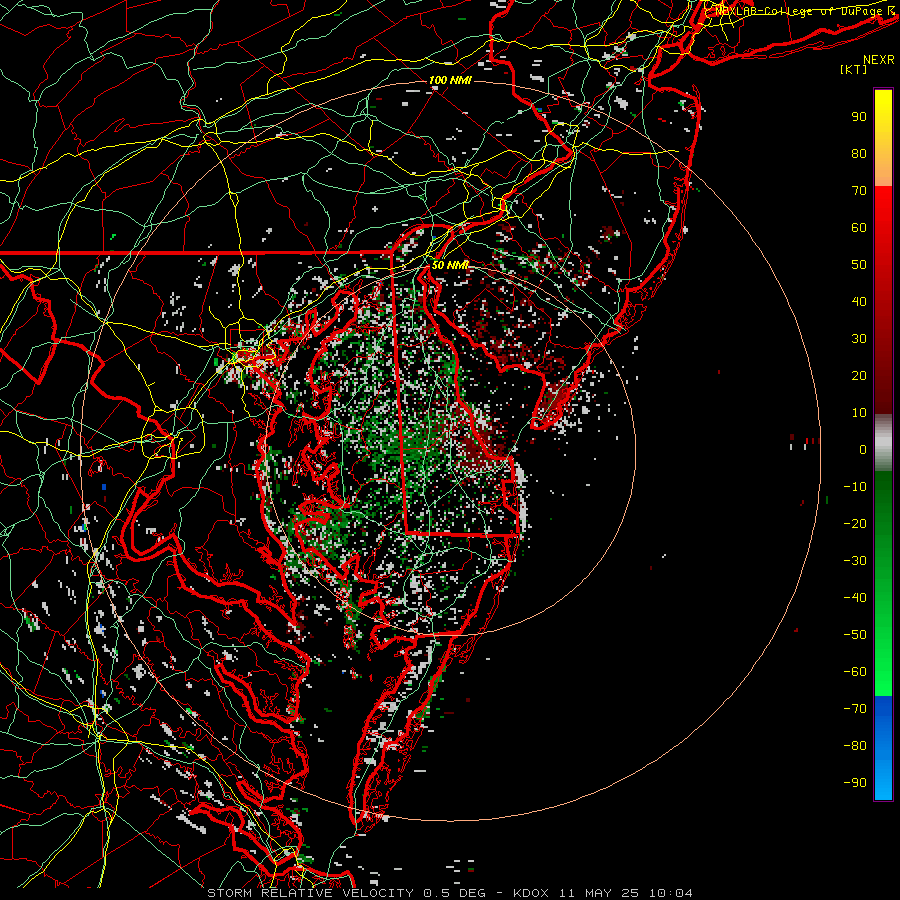The height and width of the screenshot is (900, 900).
Task: Click the 100 NMI range ring label
Action: pyautogui.click(x=450, y=80)
